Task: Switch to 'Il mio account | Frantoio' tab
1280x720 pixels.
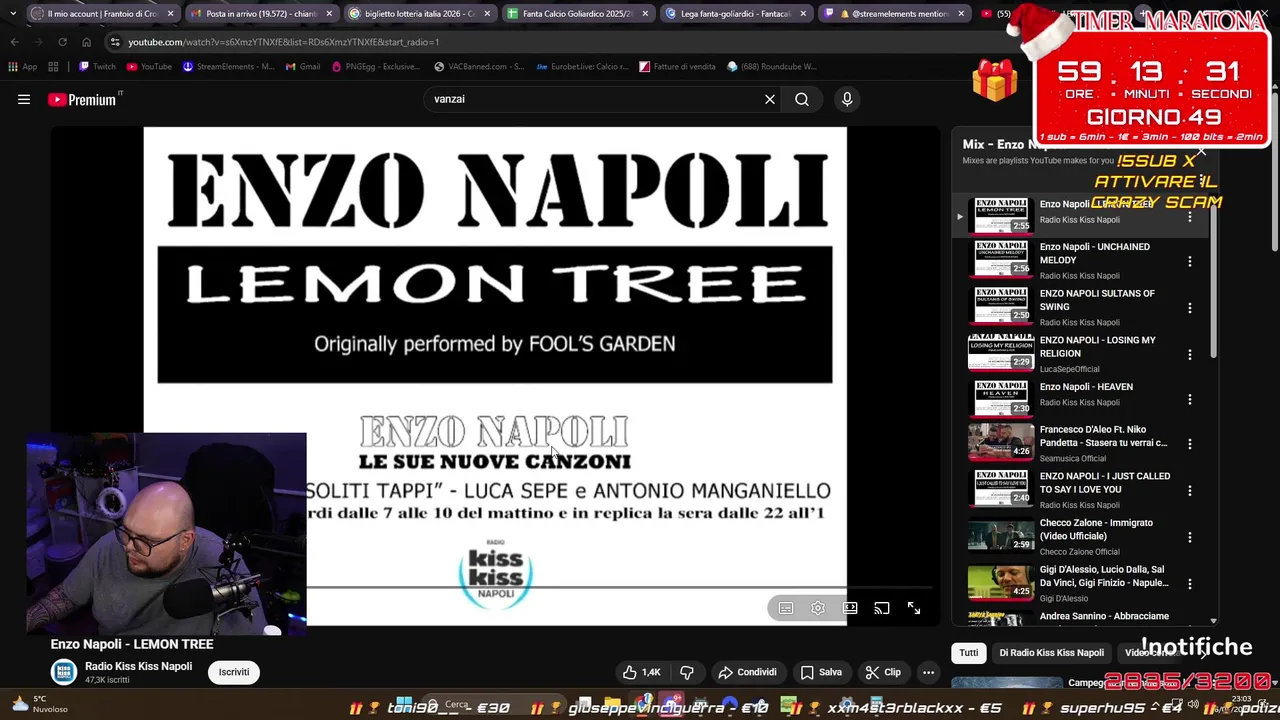Action: [102, 14]
